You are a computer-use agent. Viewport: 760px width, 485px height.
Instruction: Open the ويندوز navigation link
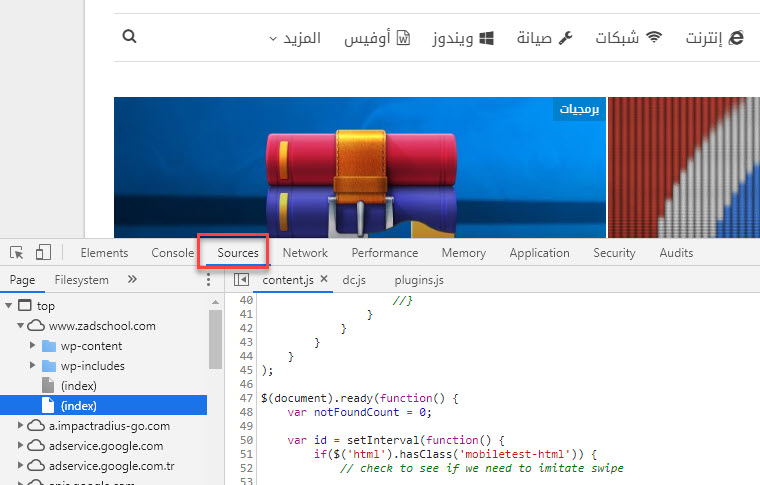pyautogui.click(x=453, y=38)
